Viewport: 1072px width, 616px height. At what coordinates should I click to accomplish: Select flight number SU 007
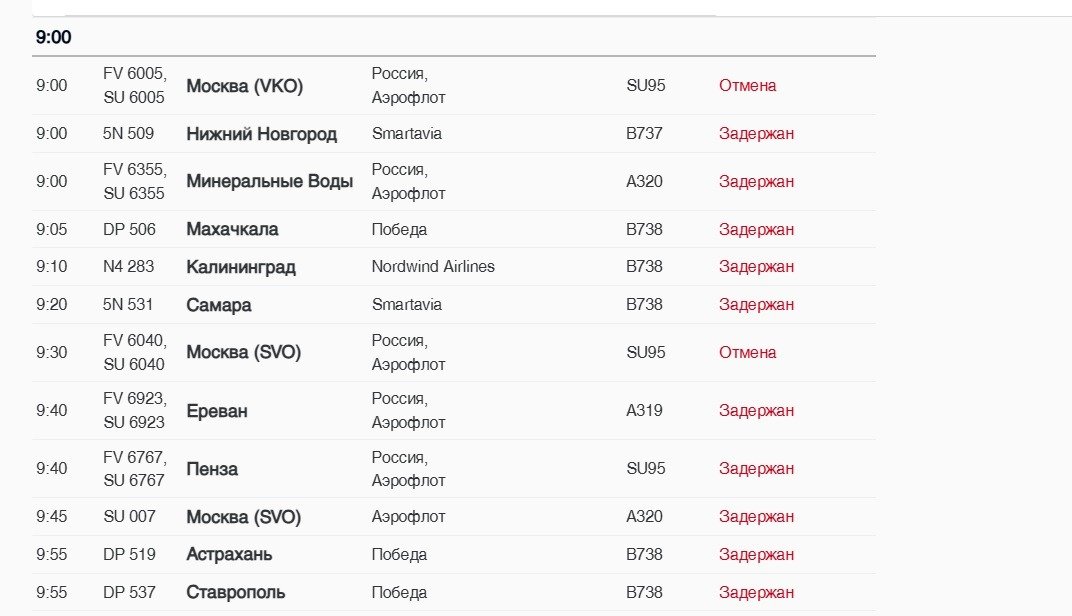tap(129, 517)
